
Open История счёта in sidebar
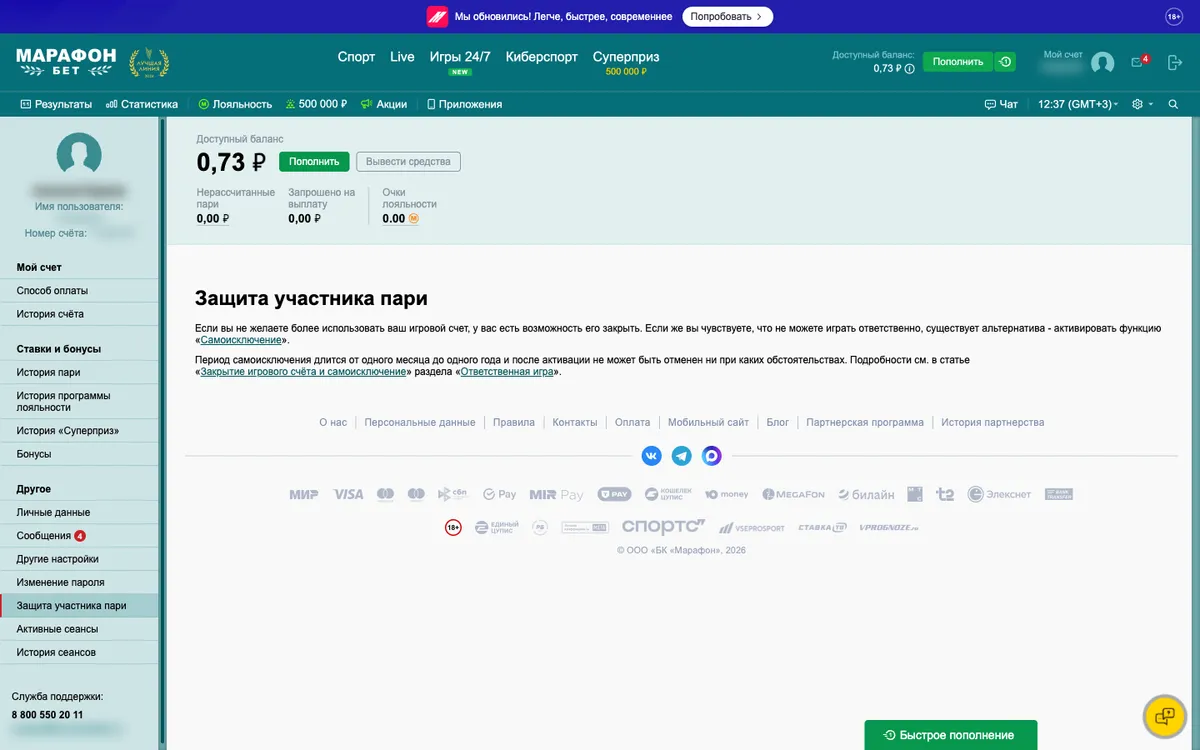click(79, 314)
